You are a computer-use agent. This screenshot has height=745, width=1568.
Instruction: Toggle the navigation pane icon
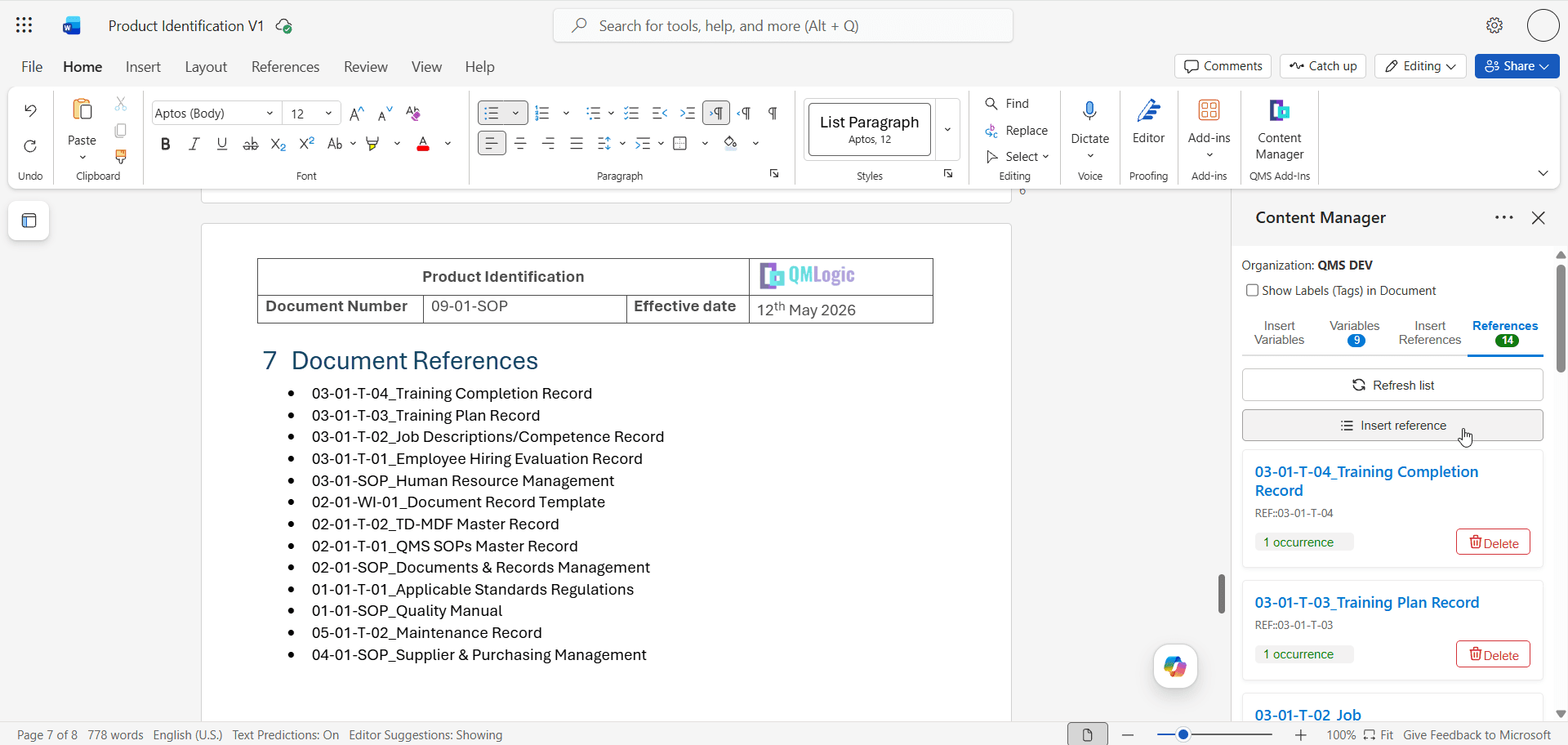point(29,221)
